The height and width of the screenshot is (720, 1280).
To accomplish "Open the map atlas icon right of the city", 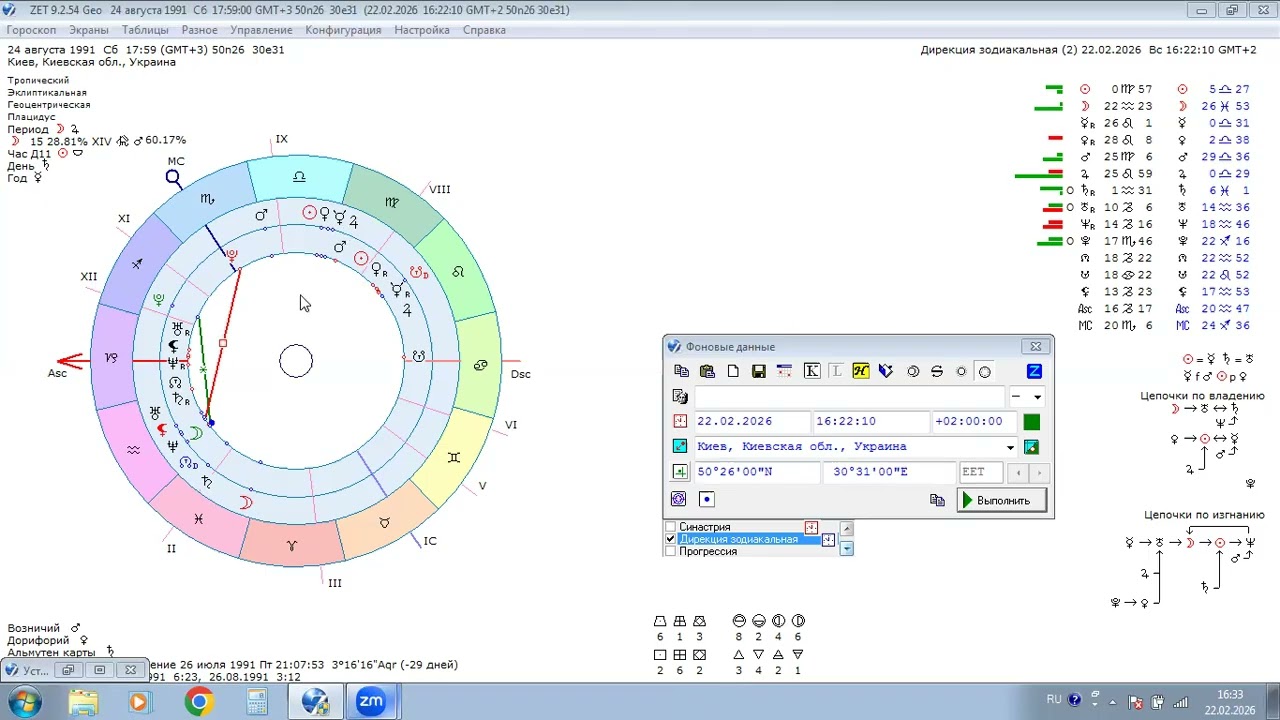I will (1032, 447).
